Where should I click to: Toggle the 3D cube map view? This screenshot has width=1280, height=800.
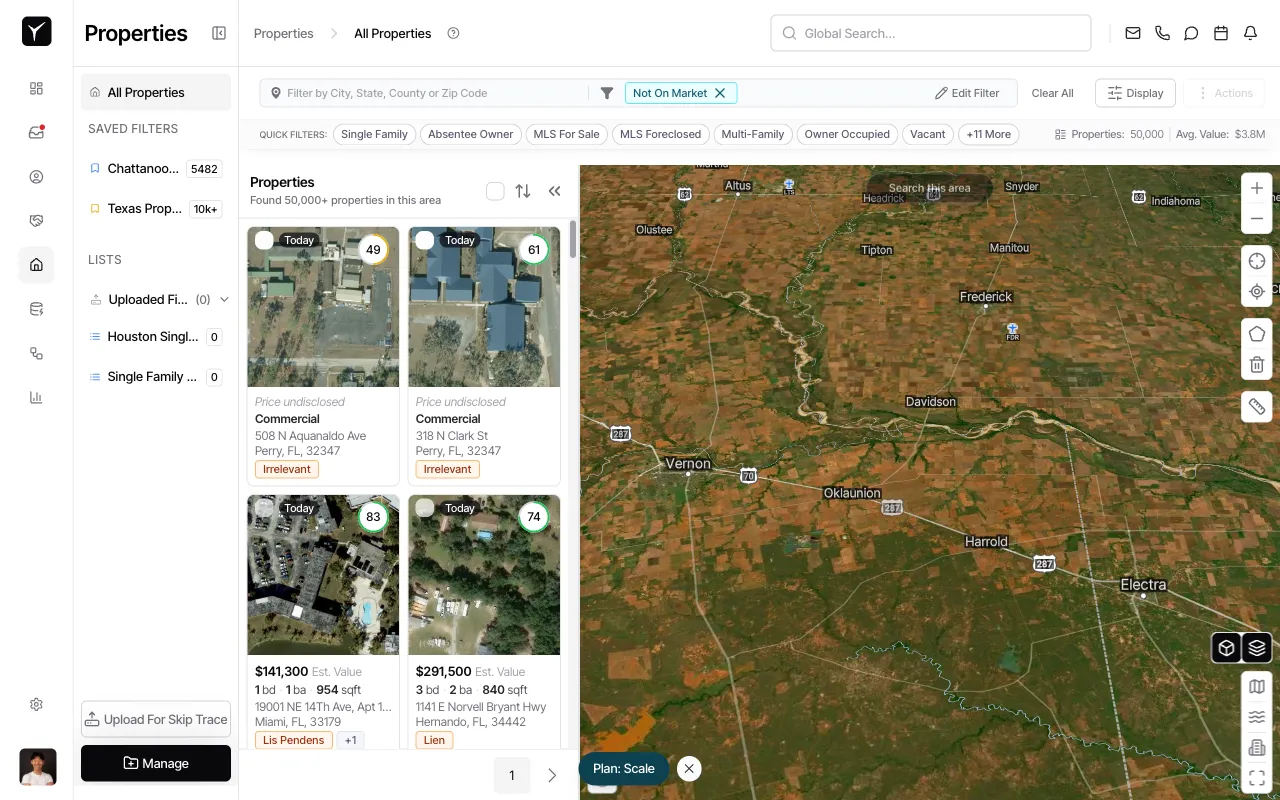[1227, 648]
